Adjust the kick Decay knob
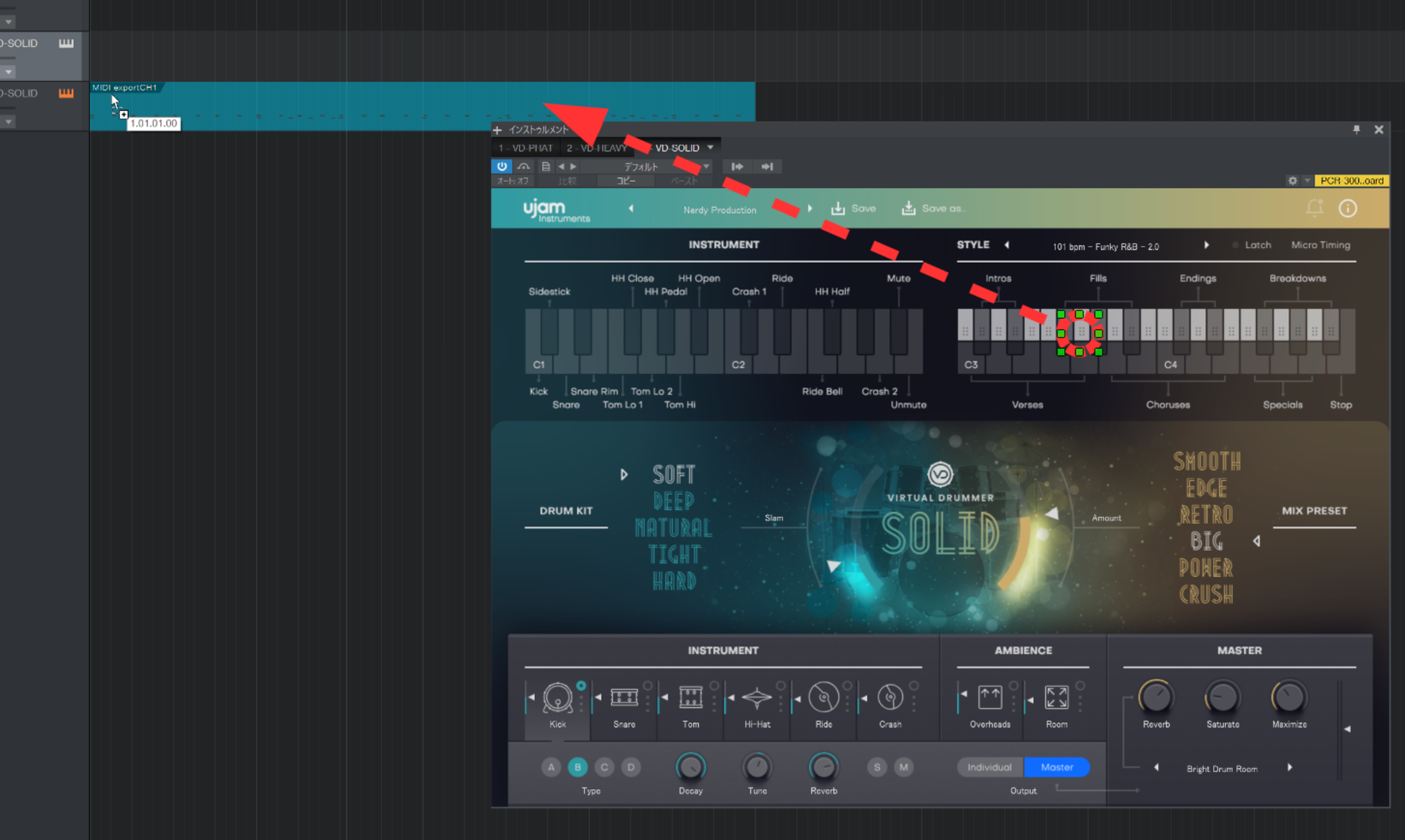 (690, 767)
